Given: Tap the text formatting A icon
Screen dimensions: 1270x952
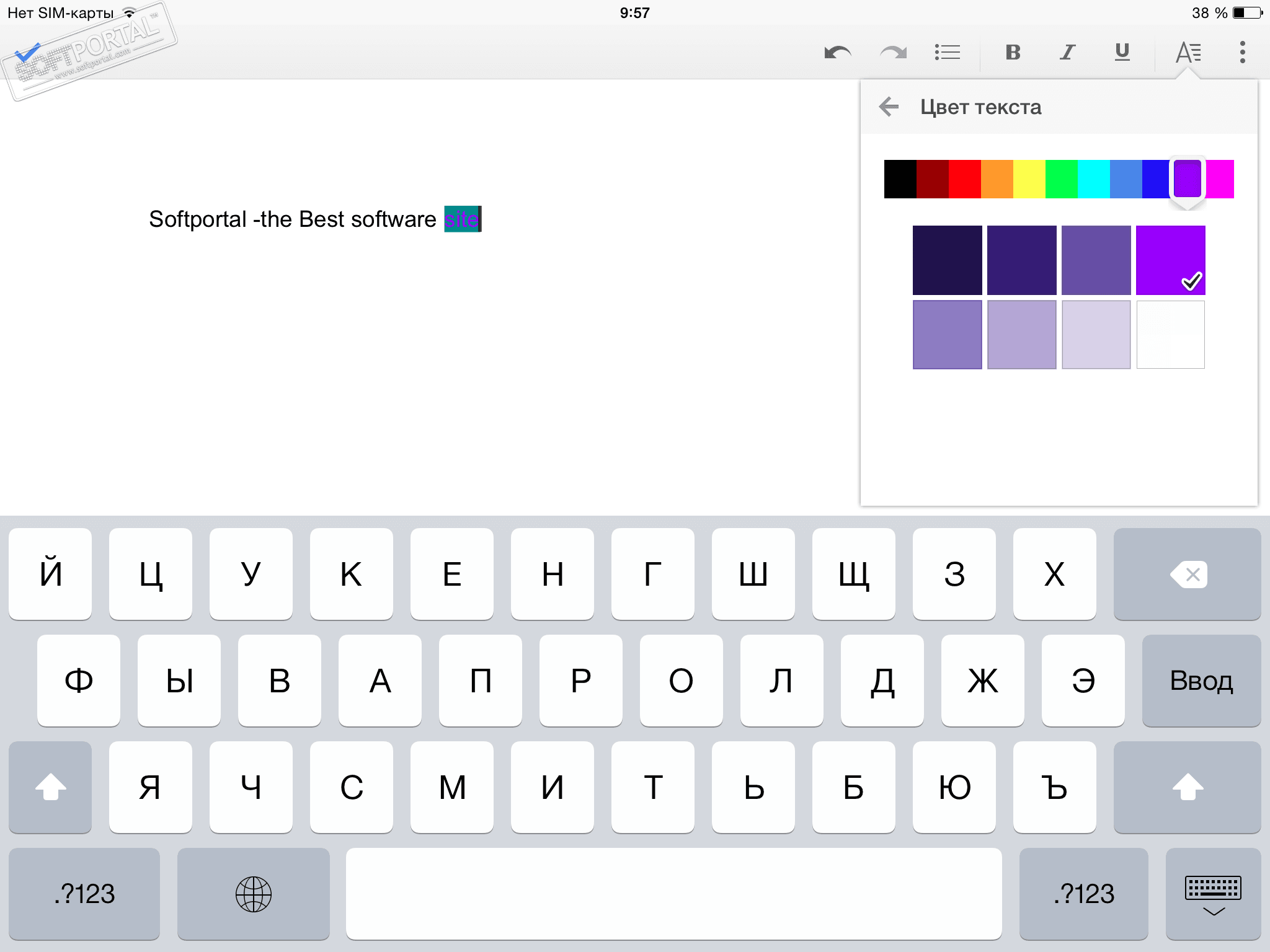Looking at the screenshot, I should coord(1188,53).
